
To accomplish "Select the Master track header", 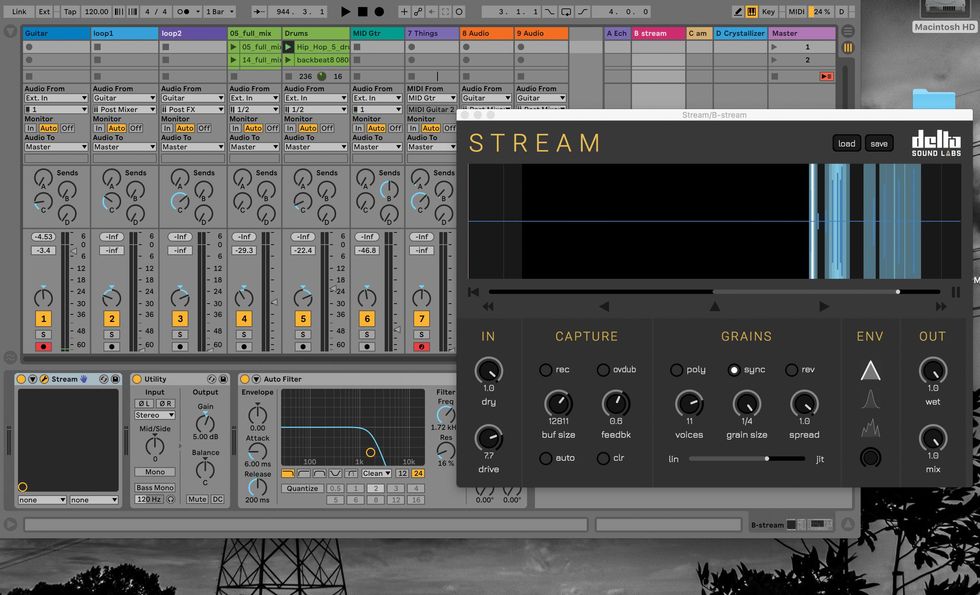I will [x=802, y=33].
